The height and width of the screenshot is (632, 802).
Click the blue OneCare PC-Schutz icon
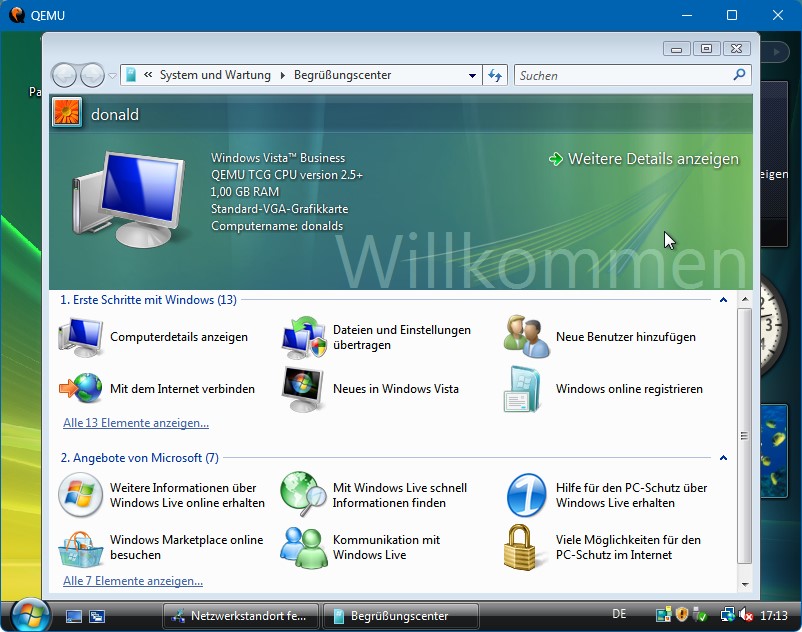[526, 495]
